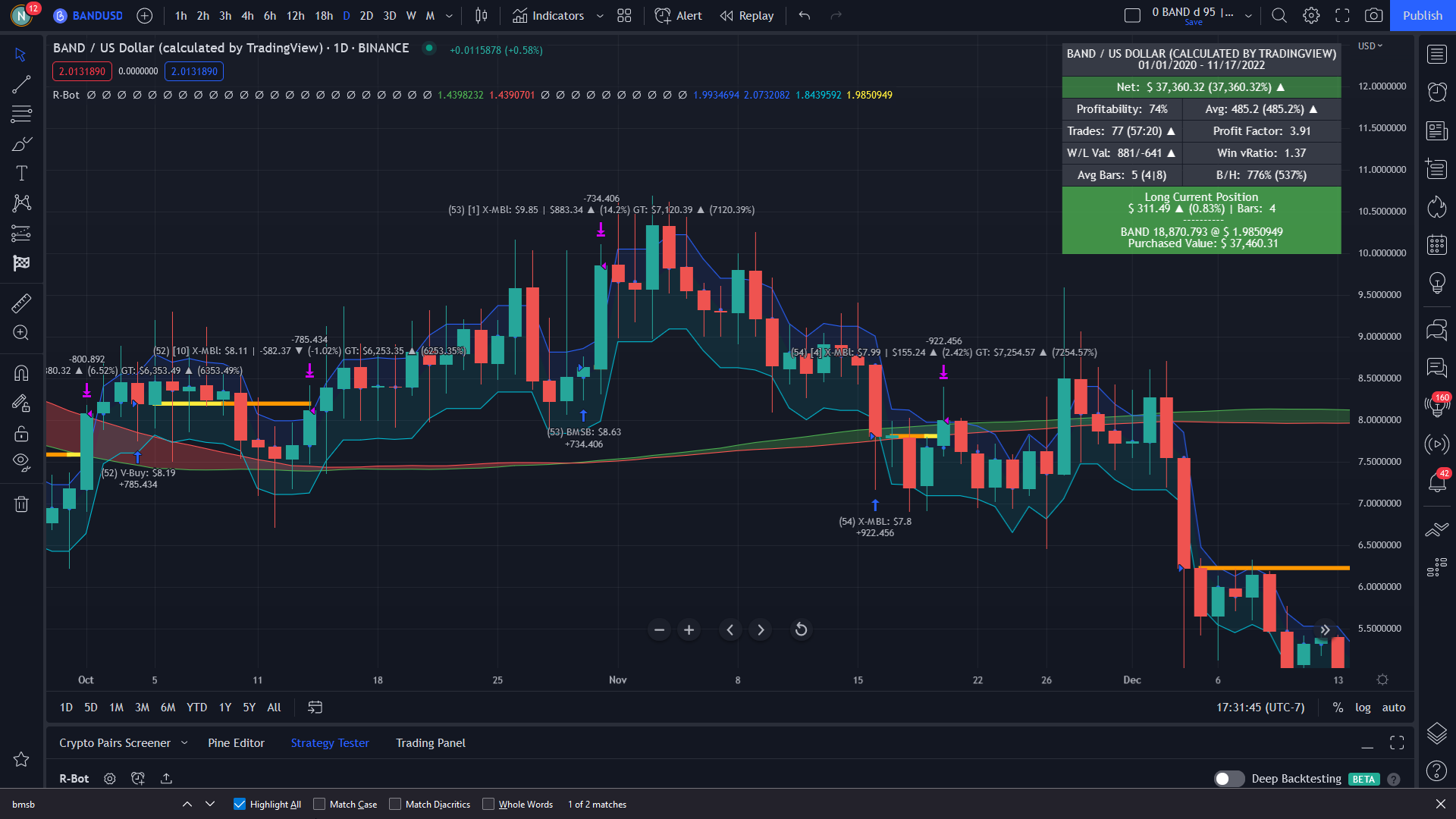1456x819 pixels.
Task: Click the trash Remove Objects icon
Action: coord(21,504)
